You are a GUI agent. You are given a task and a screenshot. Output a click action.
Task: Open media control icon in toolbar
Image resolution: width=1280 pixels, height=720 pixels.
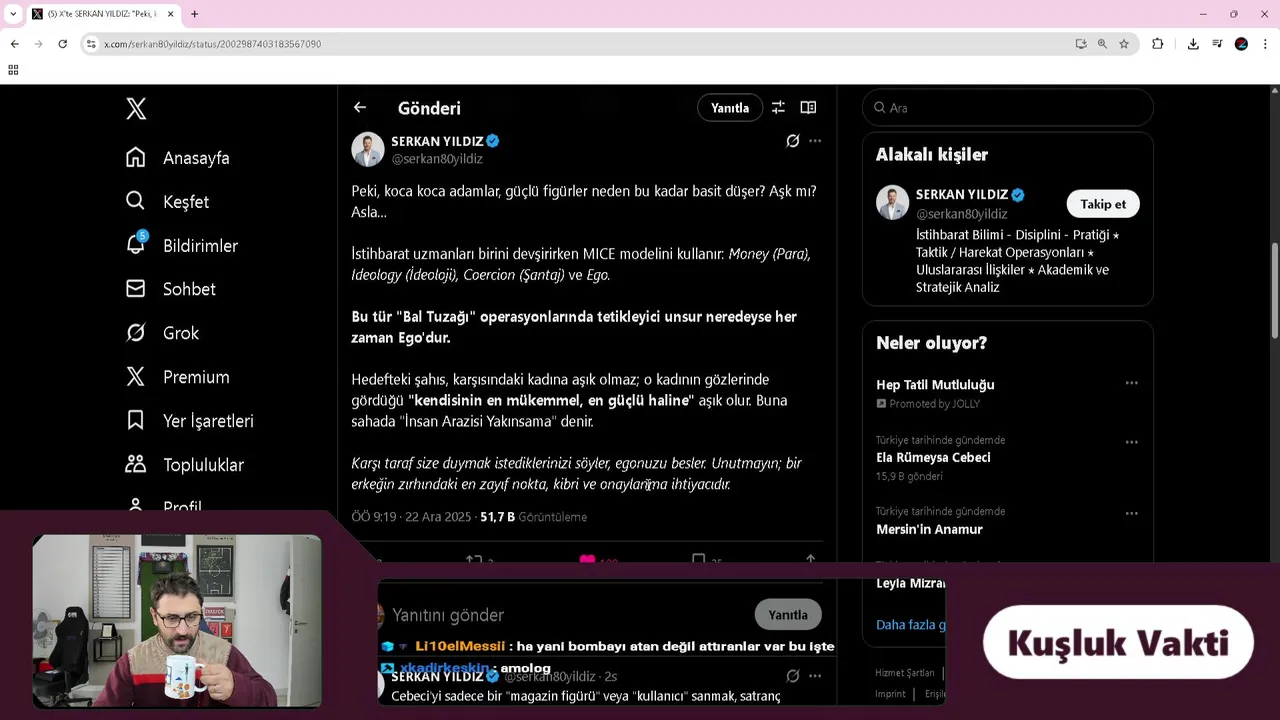(1217, 44)
